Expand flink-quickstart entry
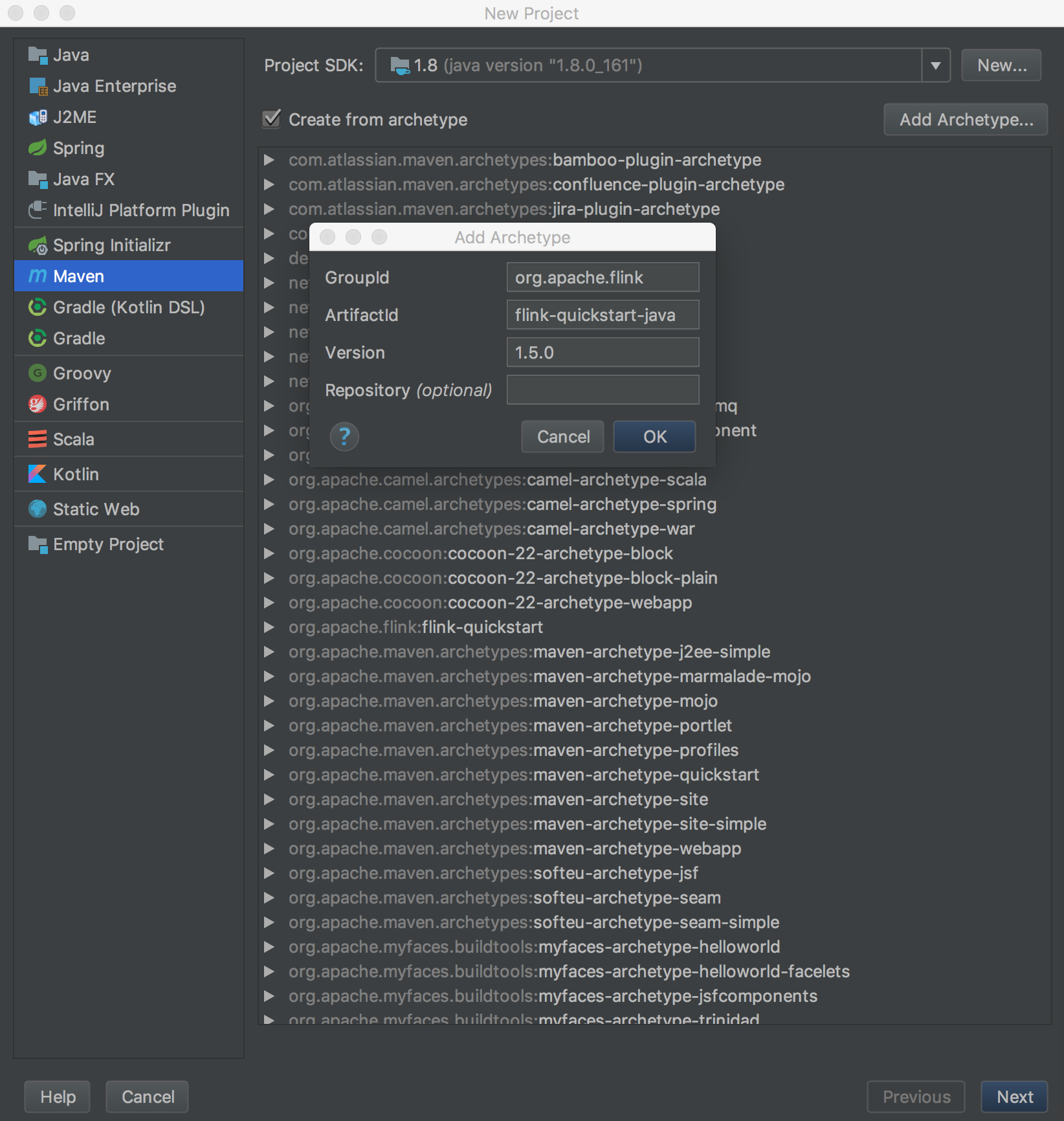Image resolution: width=1064 pixels, height=1121 pixels. pos(269,627)
